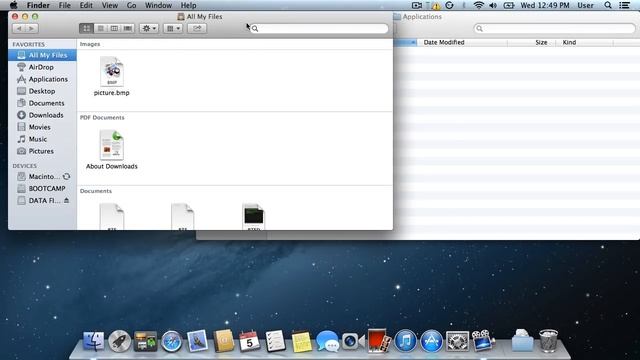Screen dimensions: 640x360
Task: Open iTunes from the Dock
Action: (x=405, y=341)
